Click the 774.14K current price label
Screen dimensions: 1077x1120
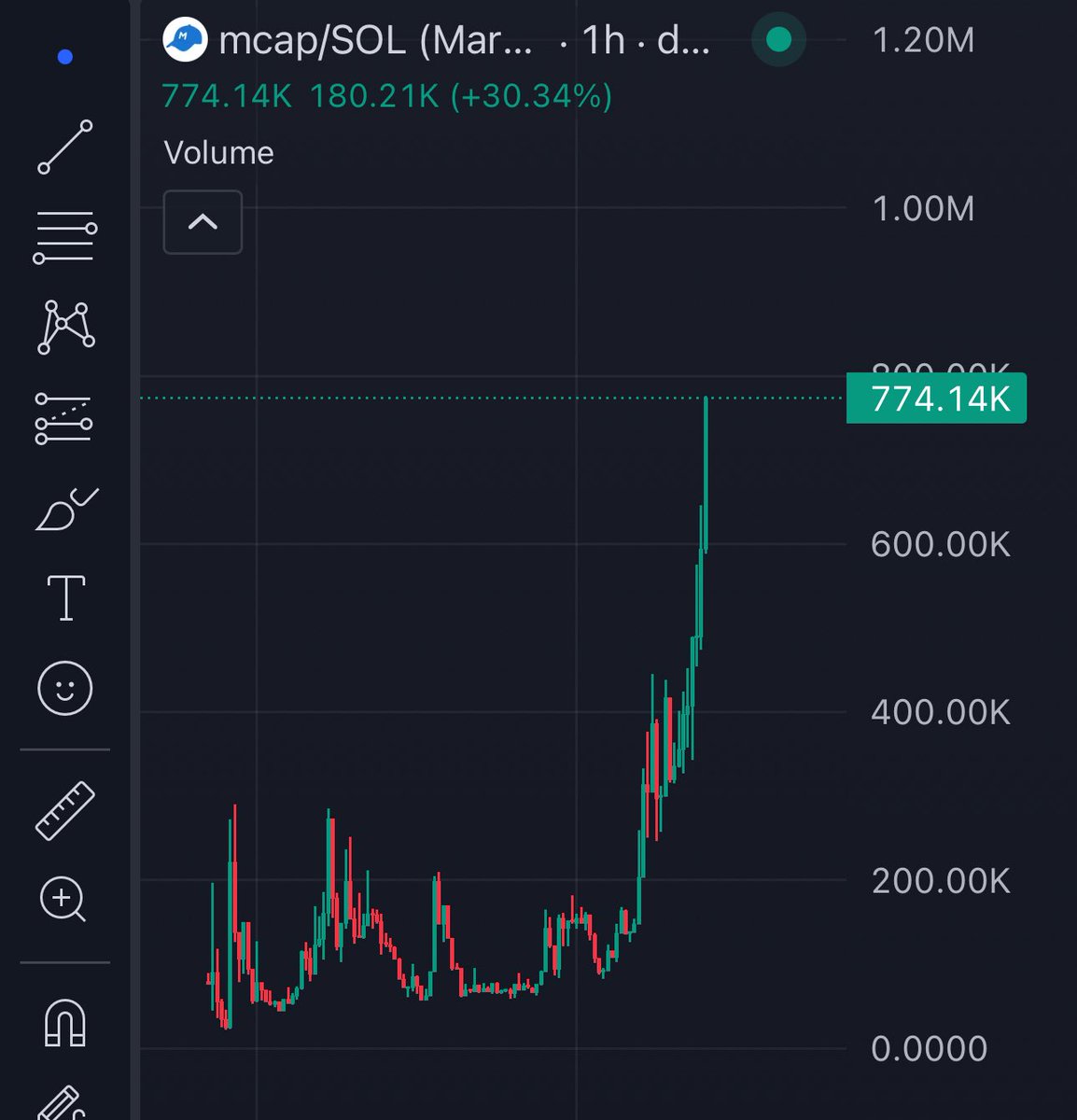tap(936, 399)
